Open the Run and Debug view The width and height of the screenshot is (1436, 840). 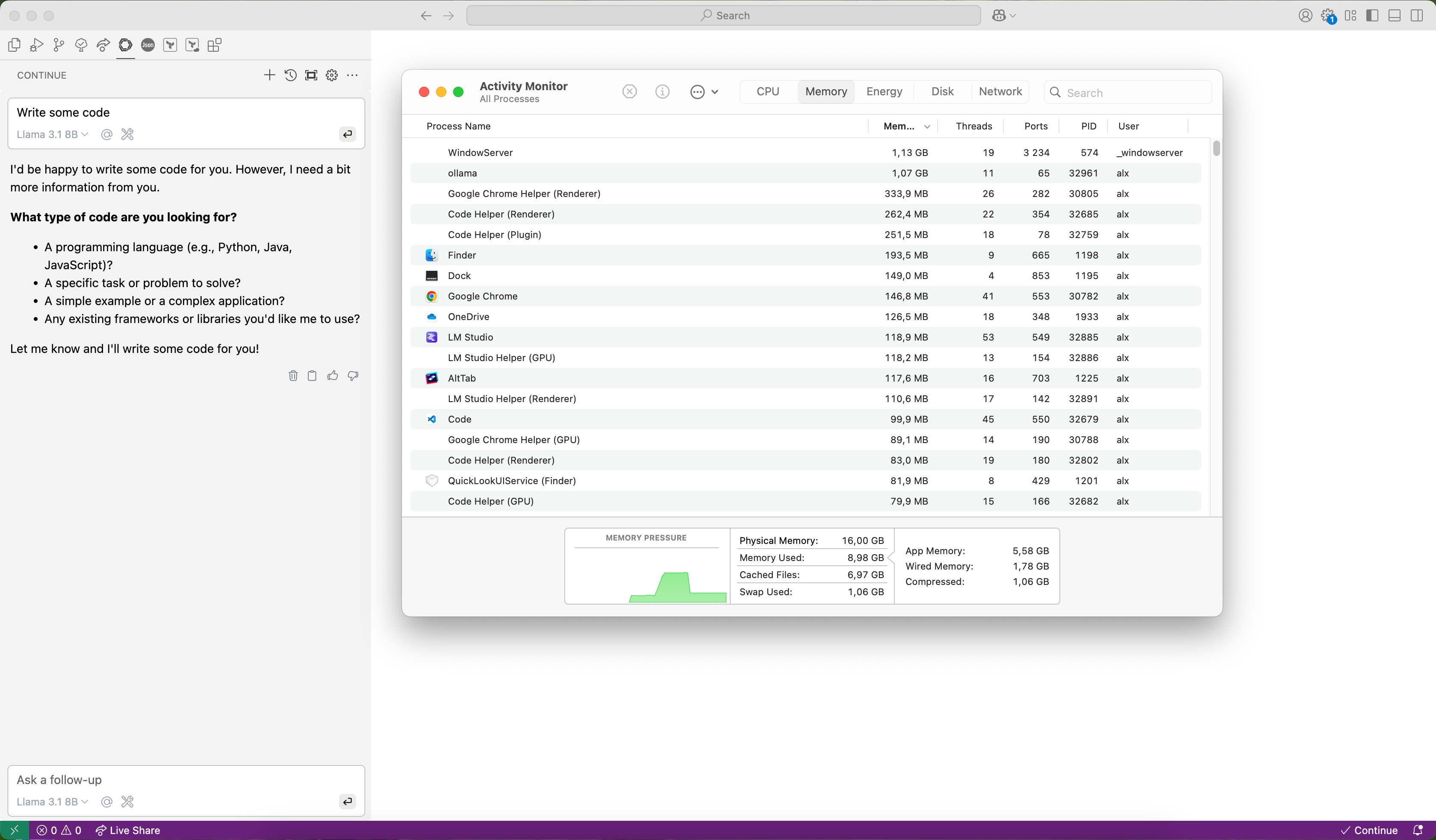tap(36, 45)
